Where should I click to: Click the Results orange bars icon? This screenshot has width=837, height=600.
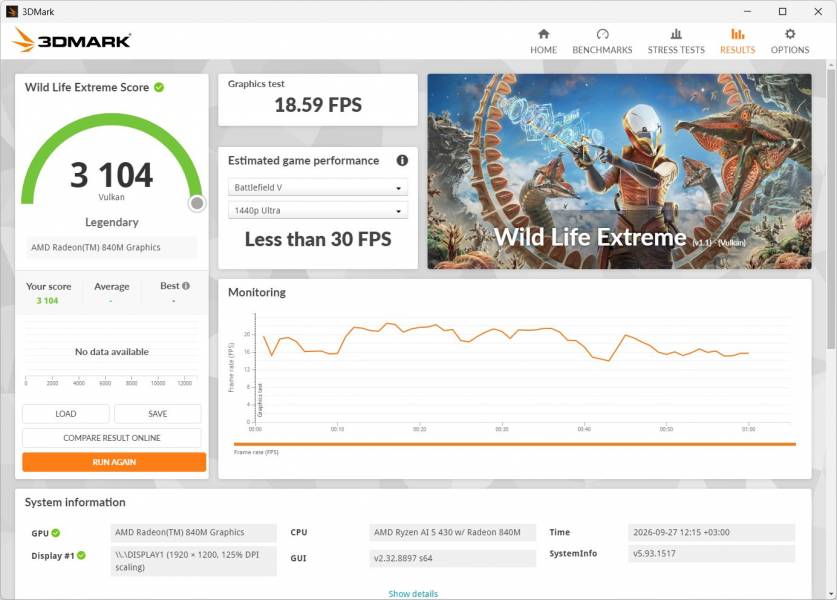point(737,34)
